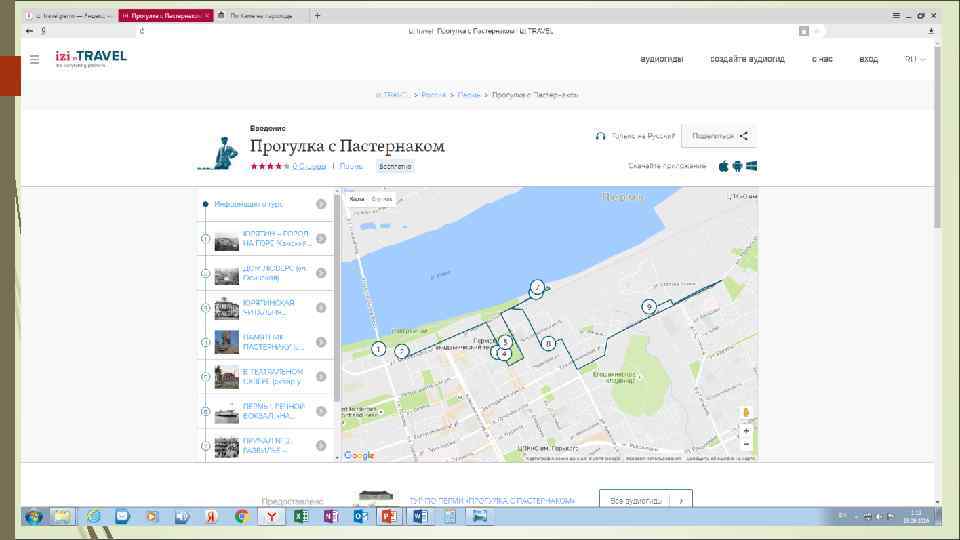Zoom in on the map
This screenshot has width=960, height=540.
tap(746, 431)
